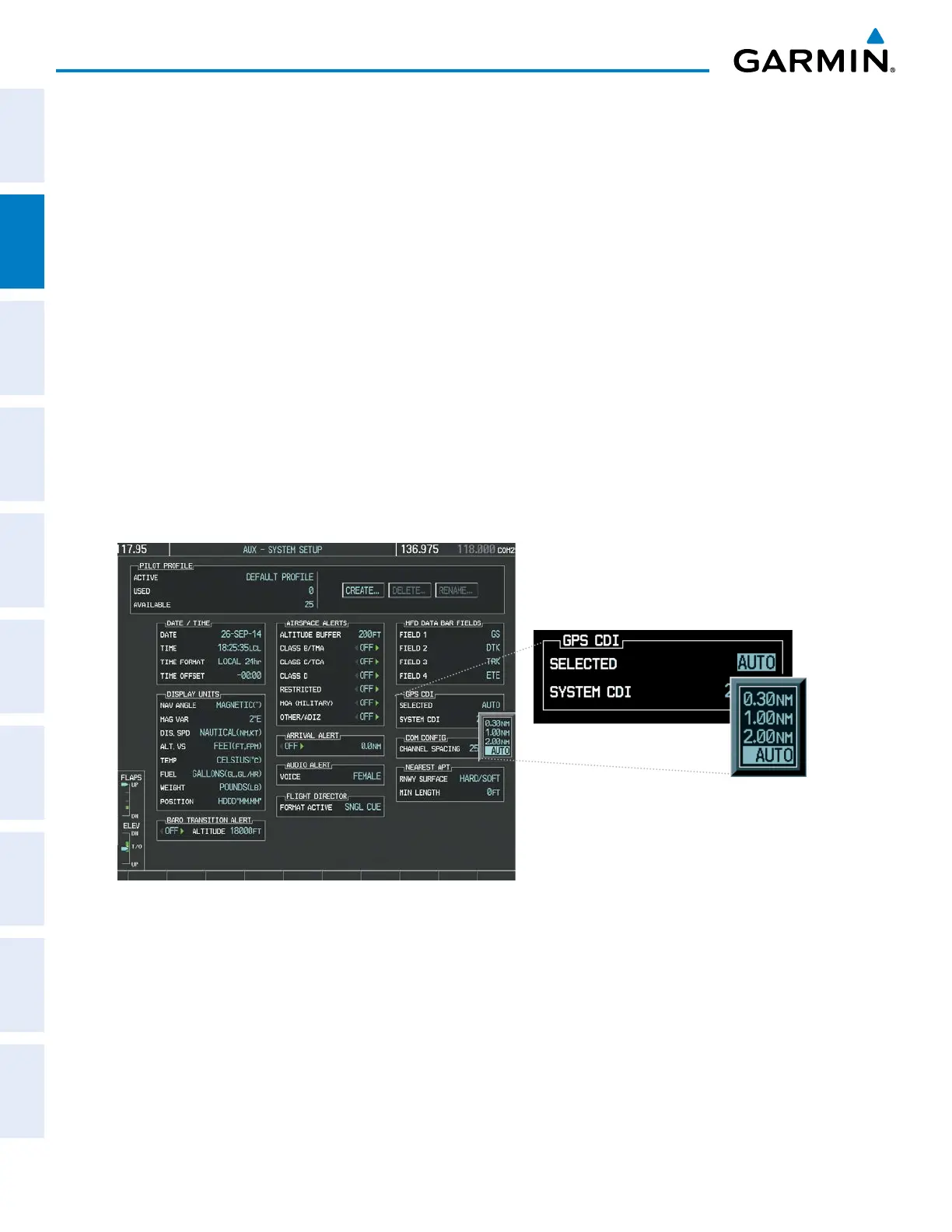The width and height of the screenshot is (952, 1232).
Task: Click the TIME value 18:25:35
Action: tap(239, 648)
